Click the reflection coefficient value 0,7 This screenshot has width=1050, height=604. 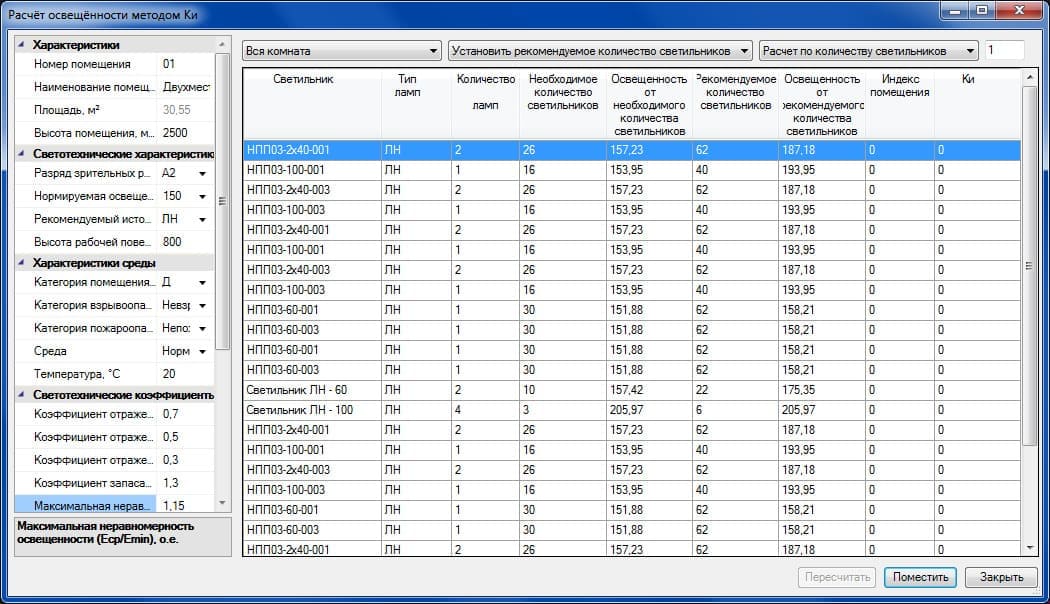pos(185,414)
